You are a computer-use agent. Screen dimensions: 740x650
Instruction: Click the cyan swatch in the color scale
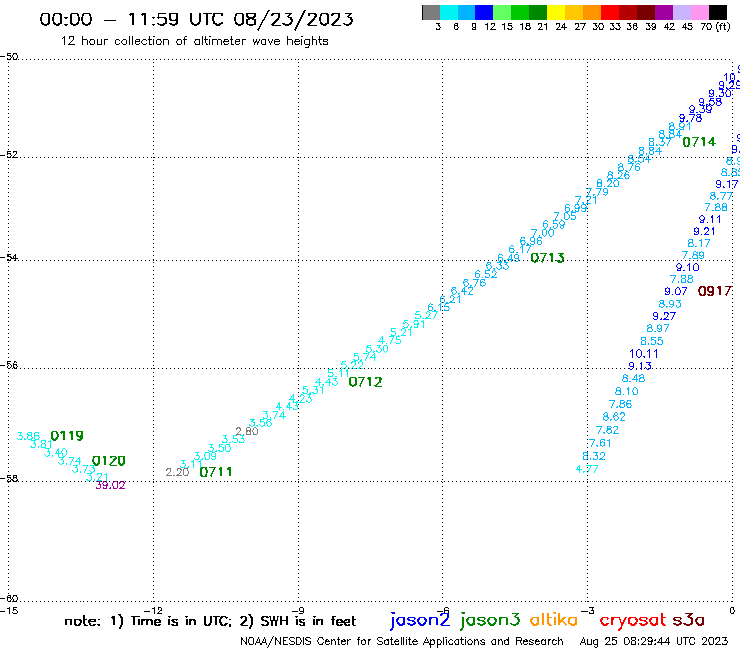[x=448, y=12]
